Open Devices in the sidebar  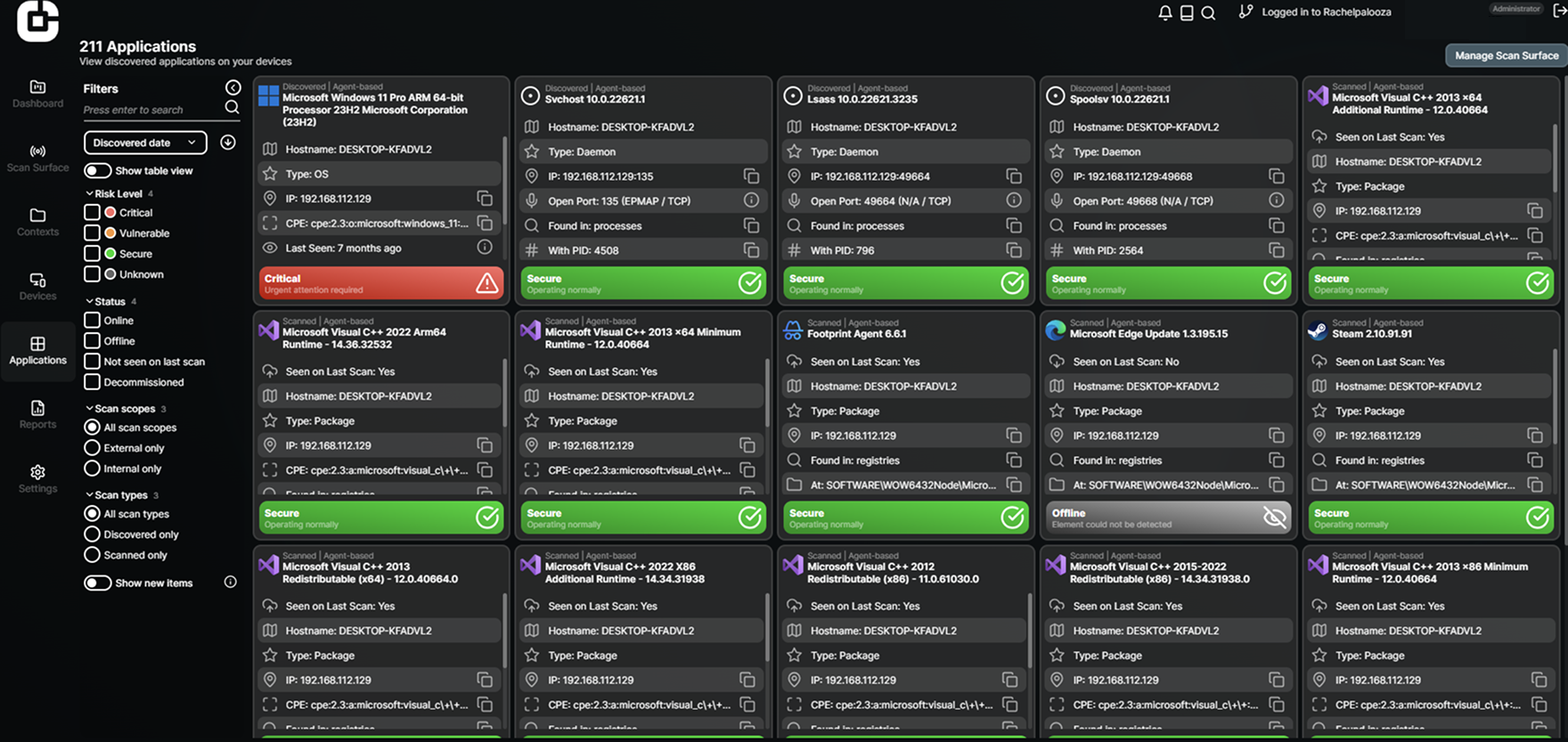point(37,286)
